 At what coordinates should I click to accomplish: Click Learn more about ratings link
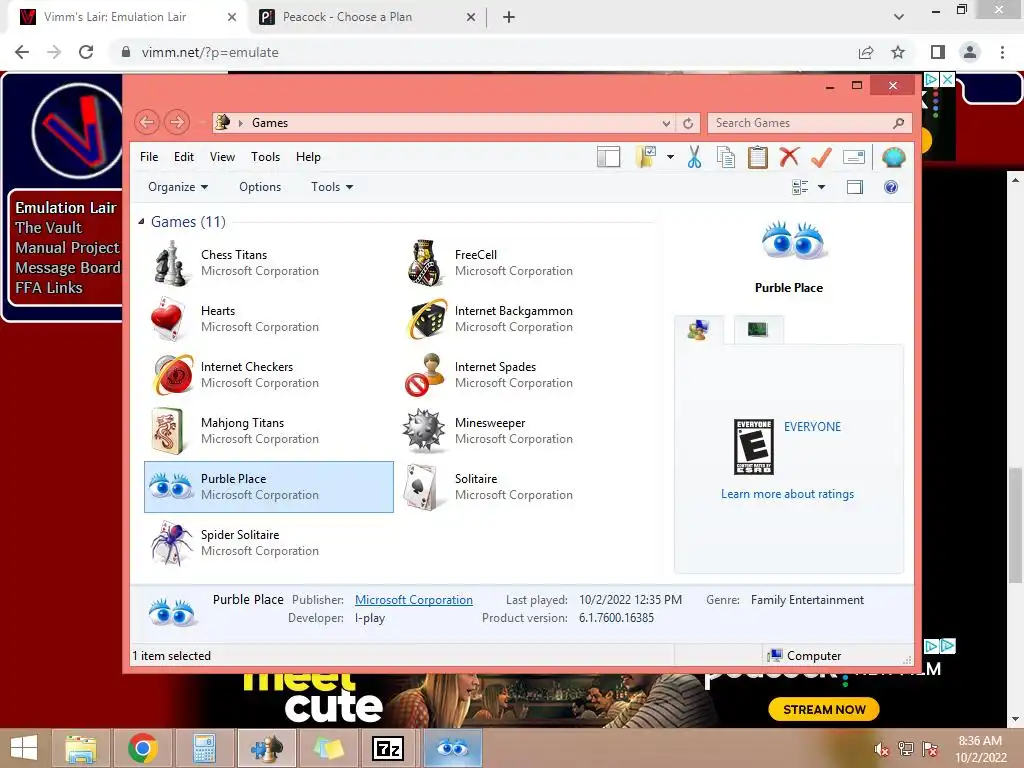click(x=788, y=494)
